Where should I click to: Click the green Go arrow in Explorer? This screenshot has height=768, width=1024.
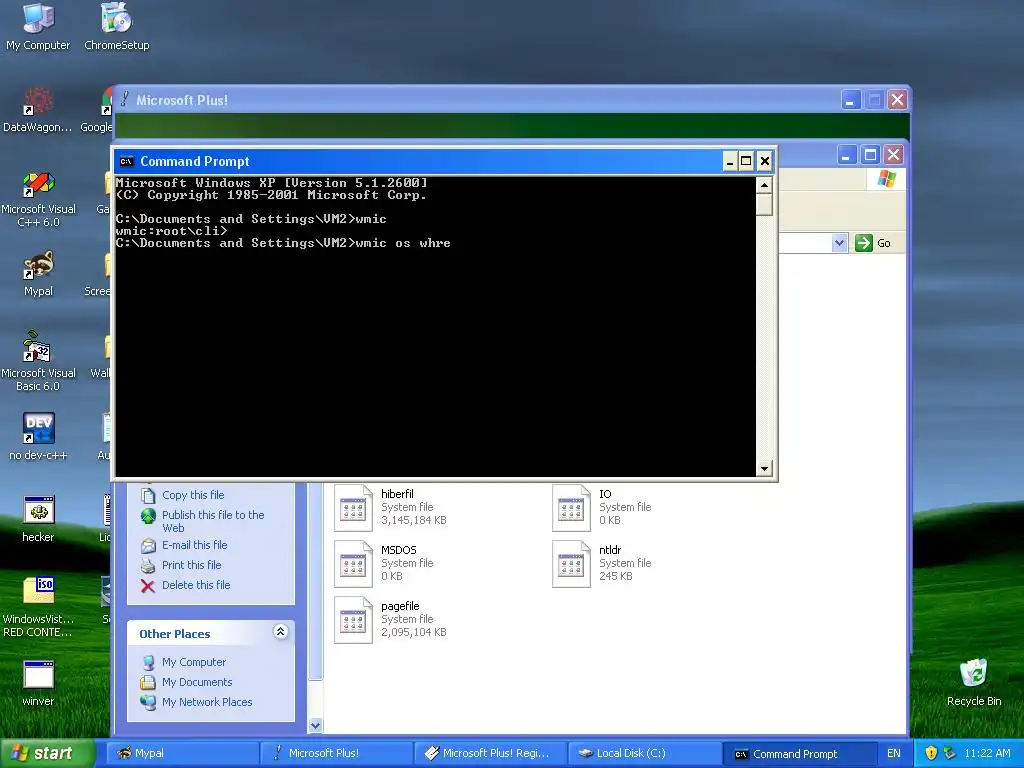(x=863, y=243)
